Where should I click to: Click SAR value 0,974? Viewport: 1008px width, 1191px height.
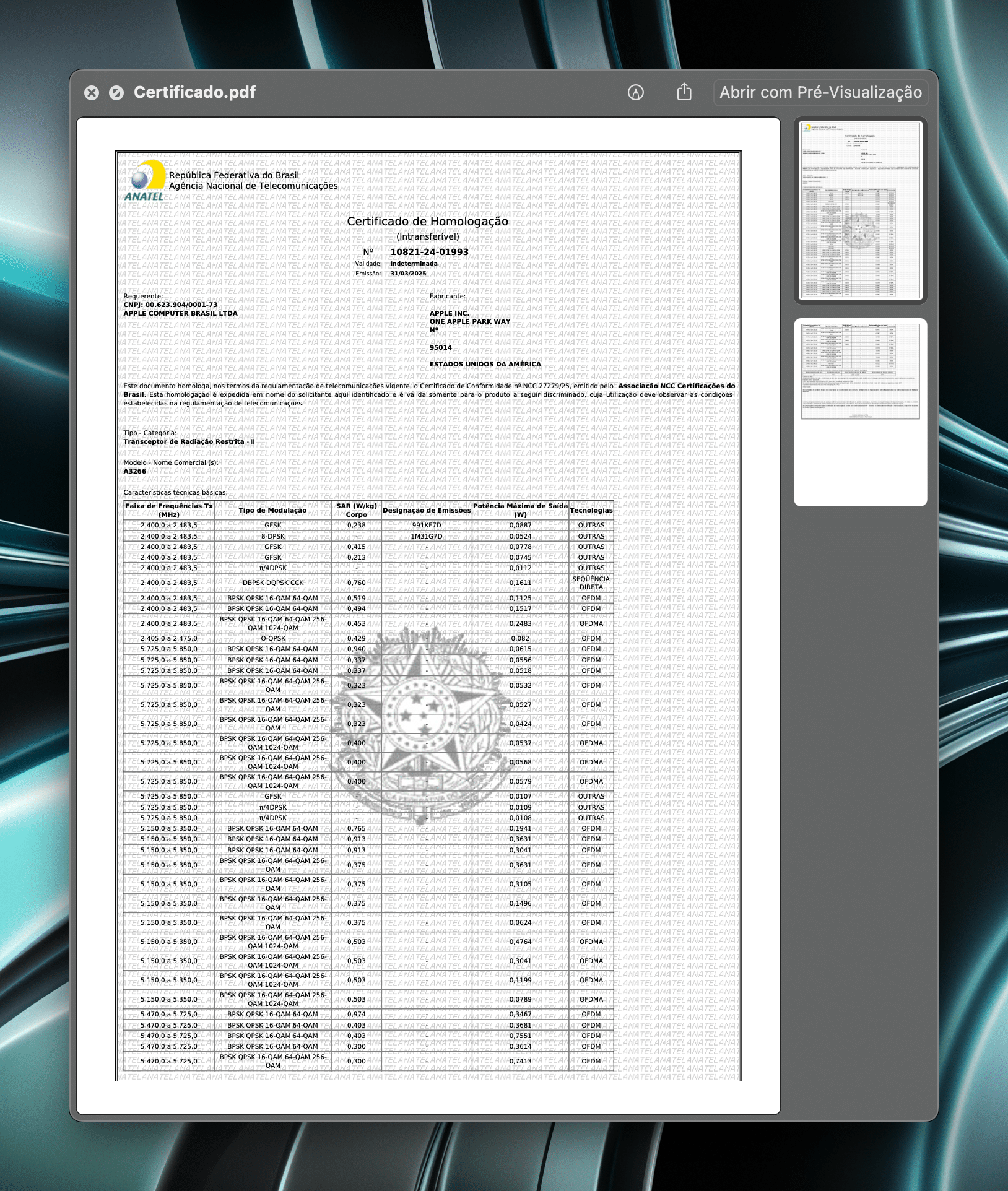tap(357, 1014)
